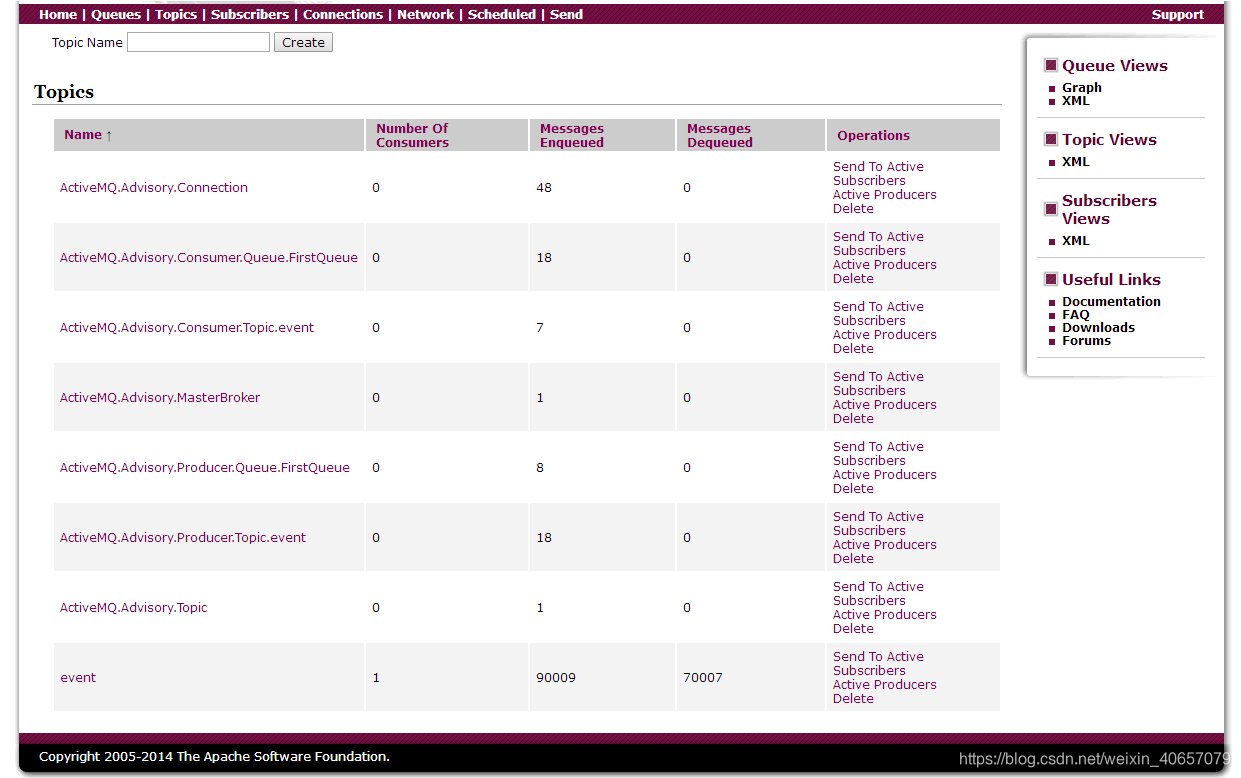Delete the ActiveMQ.Advisory.MasterBroker topic
The image size is (1241, 778).
click(x=853, y=419)
